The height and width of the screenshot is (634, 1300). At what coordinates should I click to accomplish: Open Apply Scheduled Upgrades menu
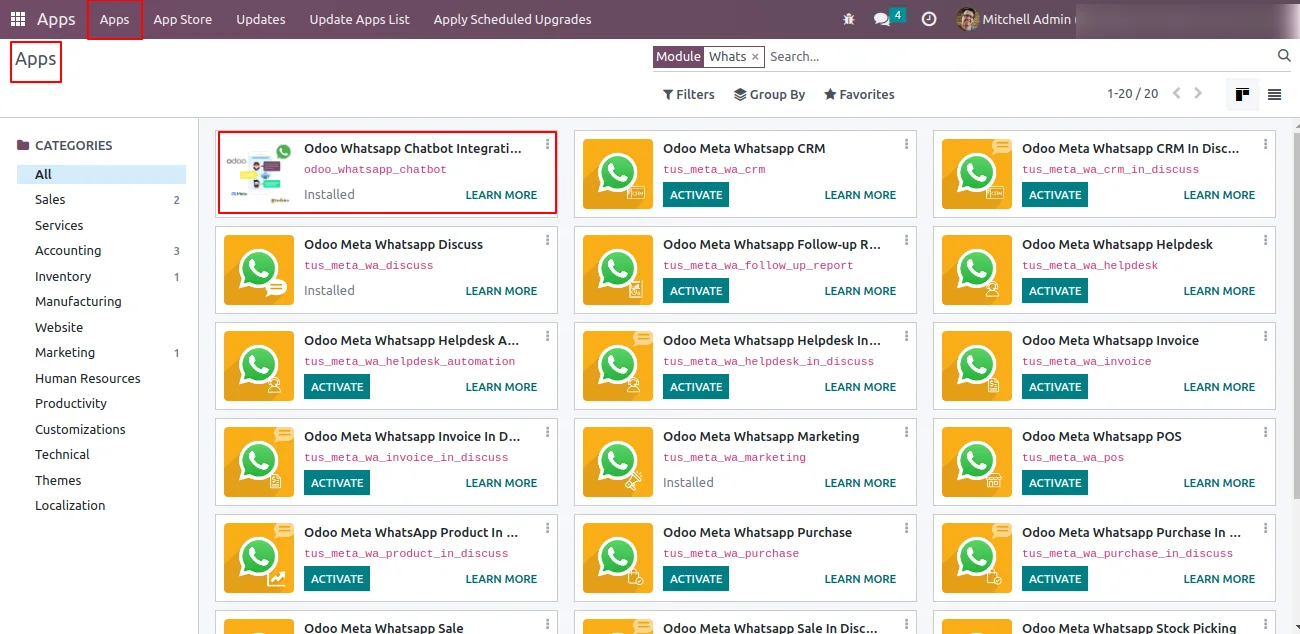pyautogui.click(x=513, y=19)
